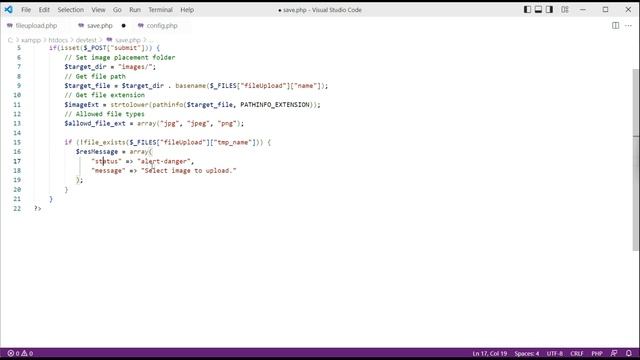Click the save.php breadcrumb segment
This screenshot has height=360, width=640.
[127, 40]
